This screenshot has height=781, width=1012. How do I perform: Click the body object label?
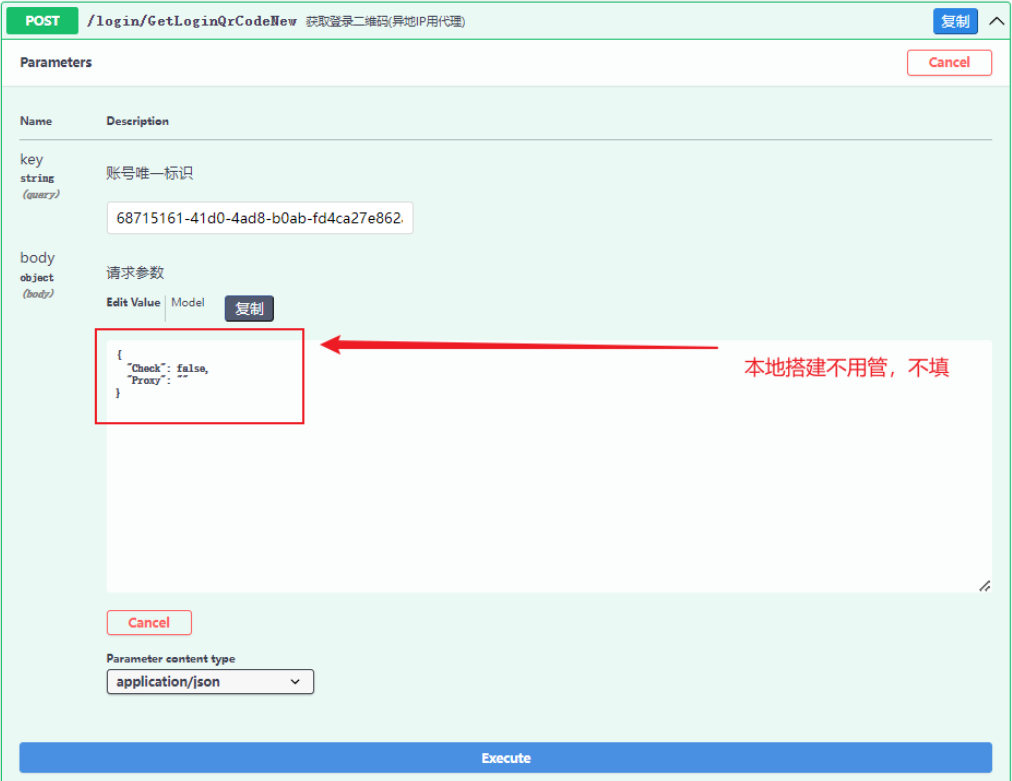pyautogui.click(x=37, y=257)
